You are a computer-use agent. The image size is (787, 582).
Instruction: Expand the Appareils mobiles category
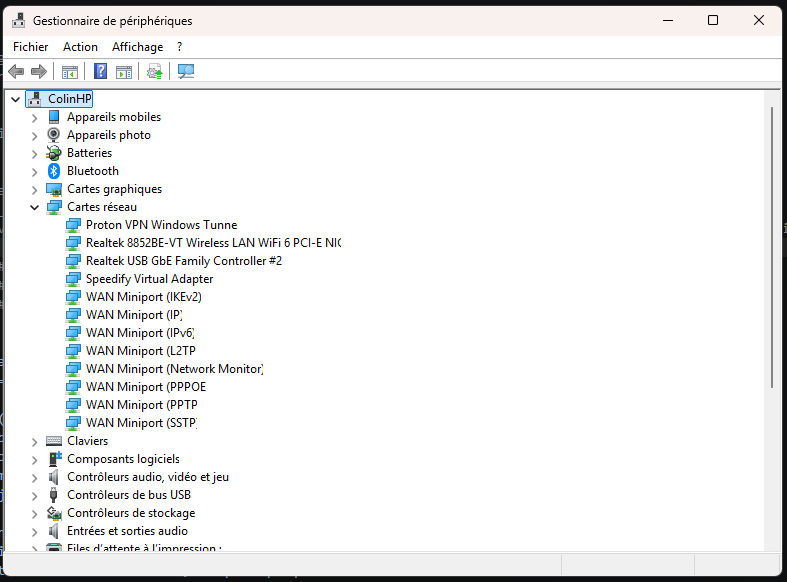coord(34,118)
